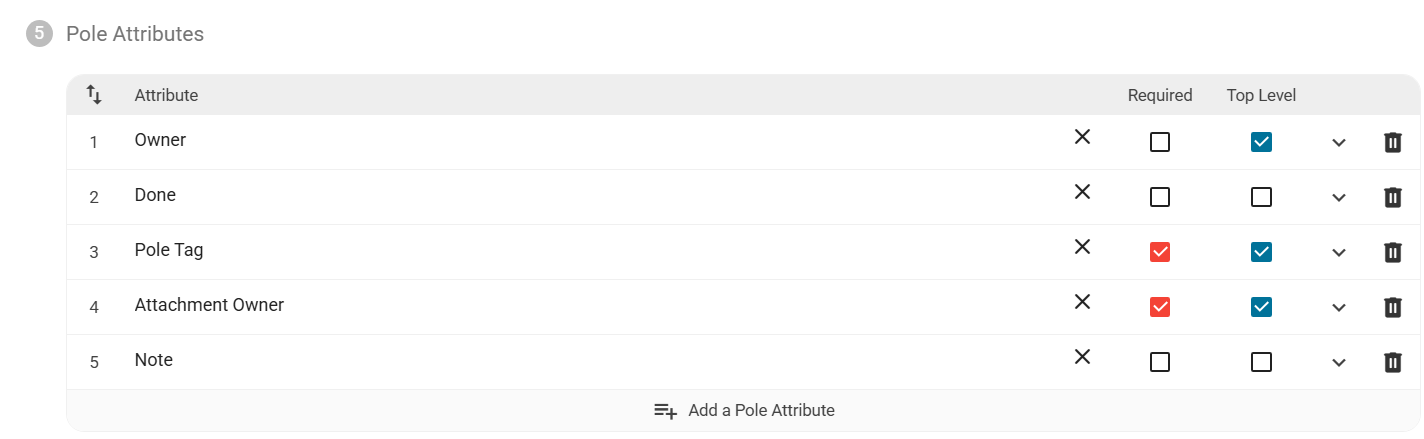
Task: Click the X icon on Note row
Action: 1082,357
